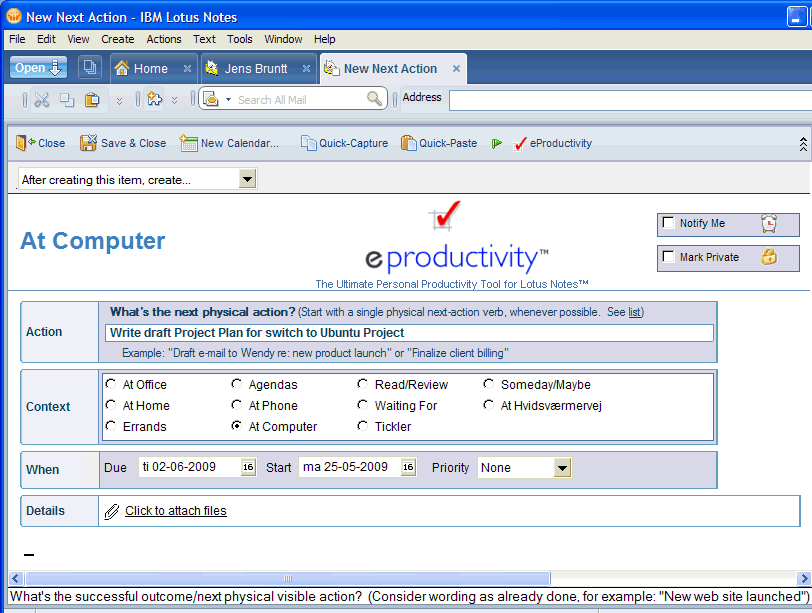The image size is (812, 613).
Task: Click the Address input field
Action: click(x=630, y=100)
